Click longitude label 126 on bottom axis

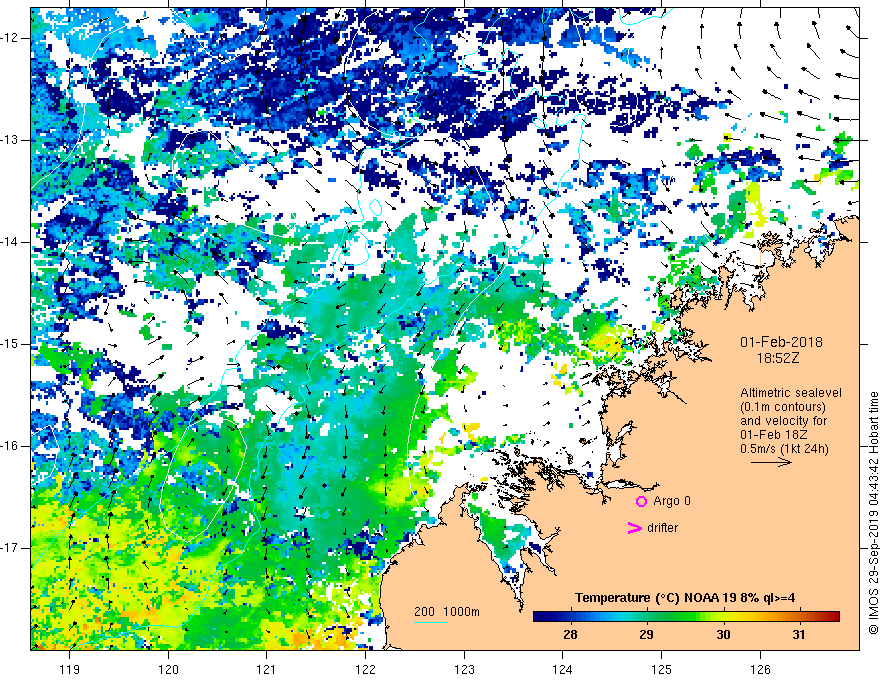760,669
